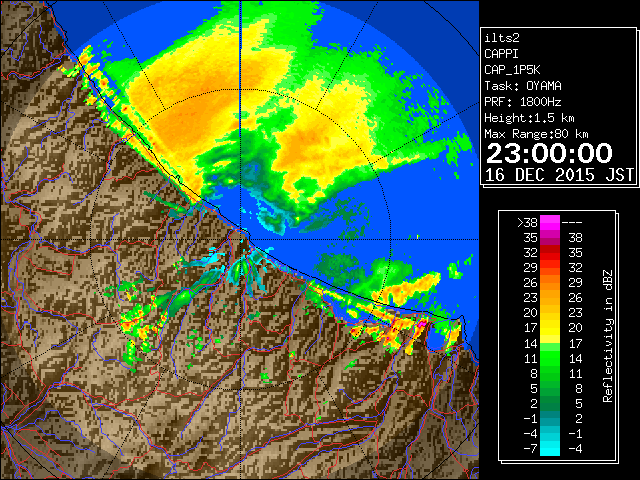
Task: Click the '---' label beside the magenta swatch
Action: 572,222
